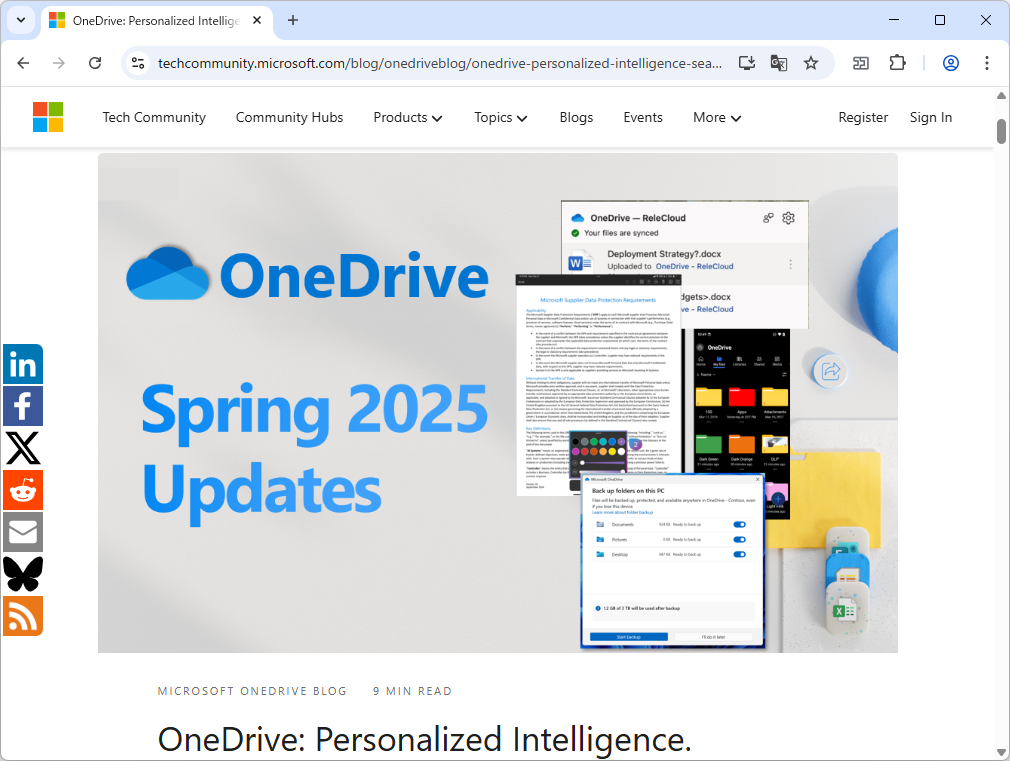
Task: Click the '9 MIN READ' label
Action: 412,691
